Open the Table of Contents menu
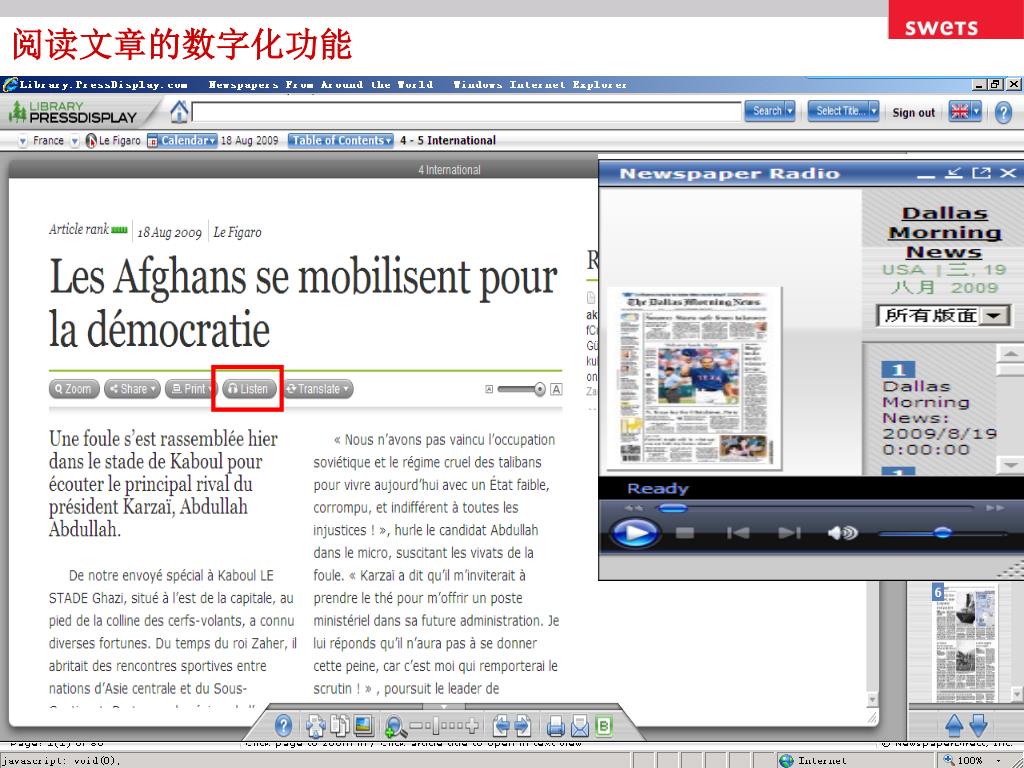This screenshot has height=768, width=1024. point(341,140)
